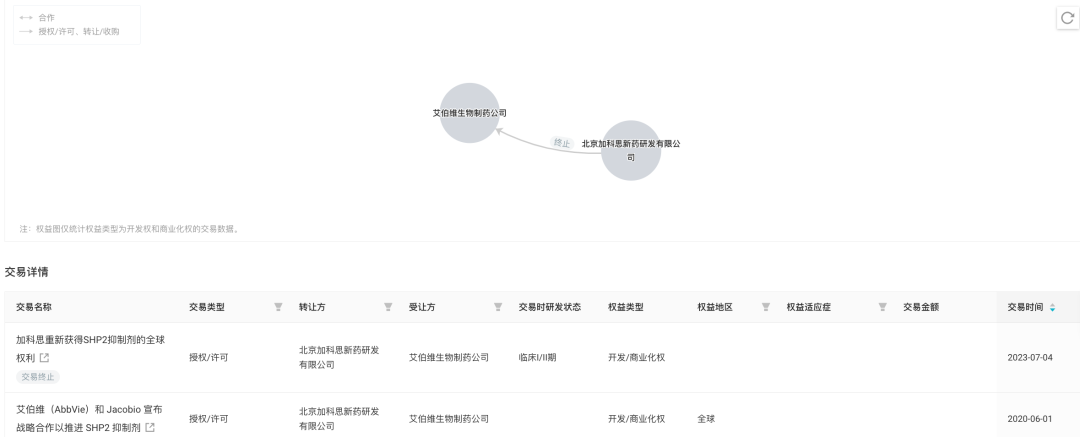Click the 2020-06-01 date cell
The height and width of the screenshot is (437, 1080).
1030,418
